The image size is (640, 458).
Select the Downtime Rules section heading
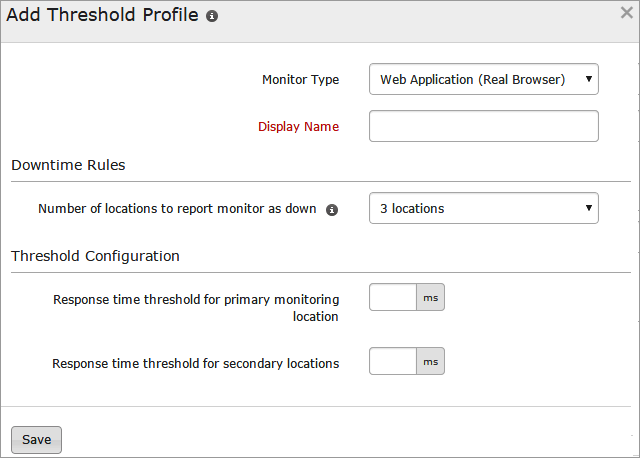coord(68,165)
